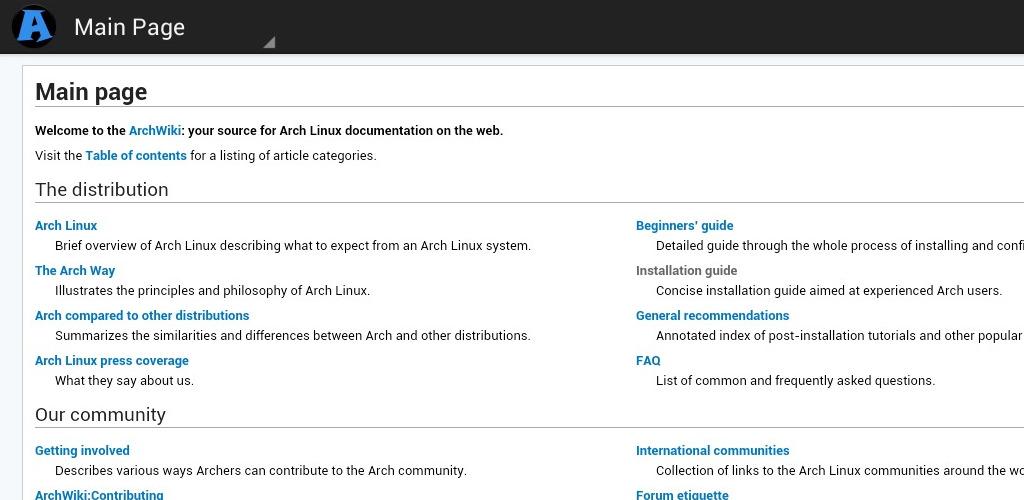This screenshot has height=500, width=1024.
Task: Visit the International communities link
Action: tap(713, 451)
